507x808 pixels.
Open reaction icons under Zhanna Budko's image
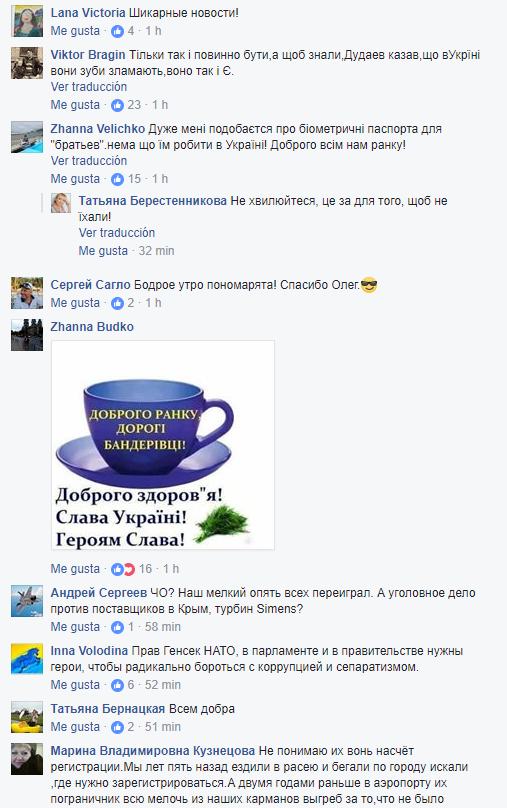(x=123, y=569)
